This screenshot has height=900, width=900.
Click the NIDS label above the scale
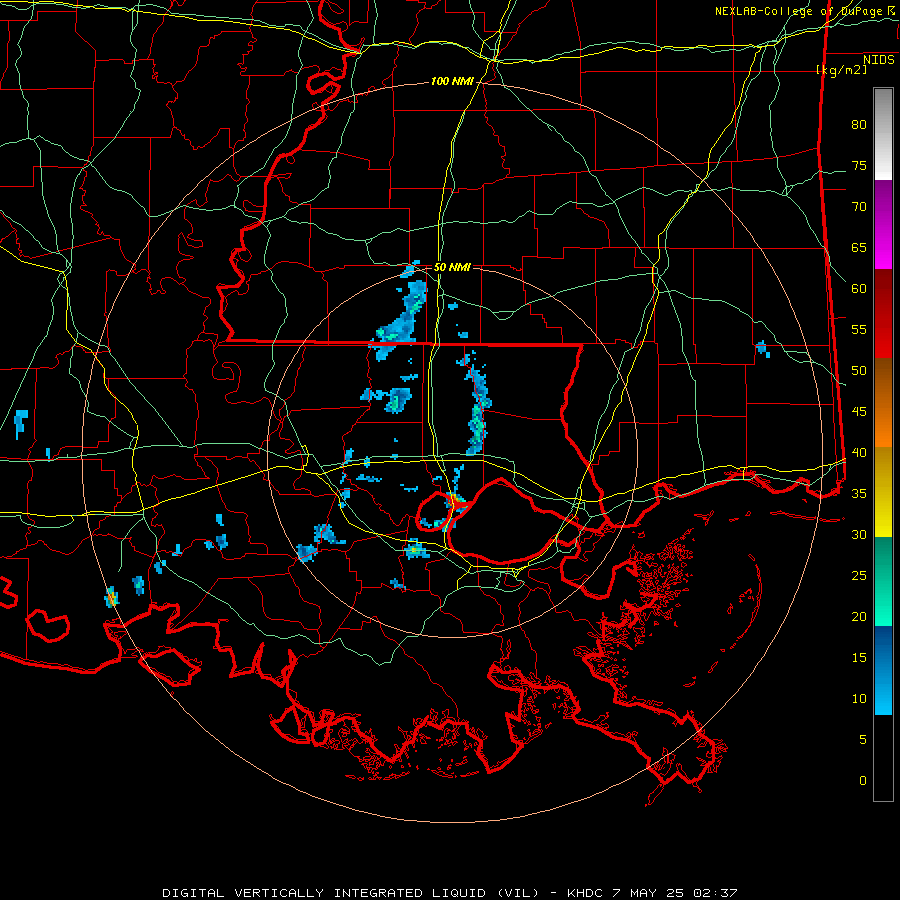pos(879,59)
